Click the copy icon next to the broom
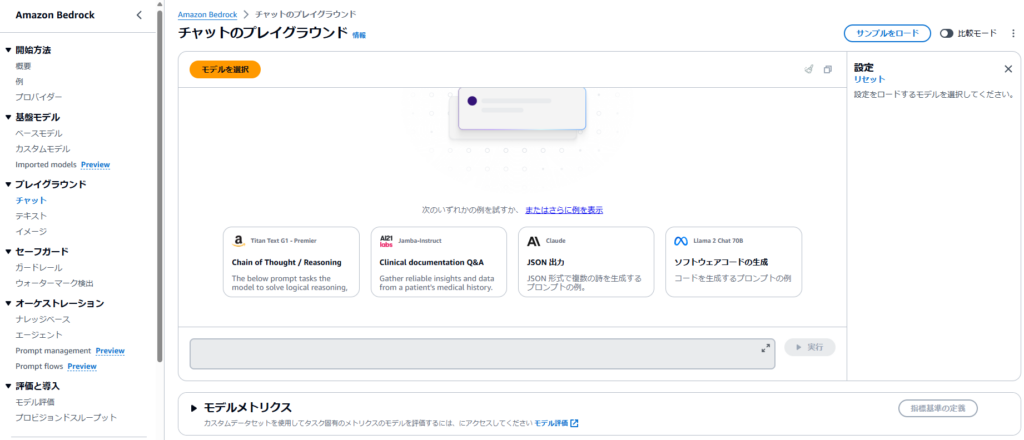This screenshot has height=440, width=1024. pos(827,70)
